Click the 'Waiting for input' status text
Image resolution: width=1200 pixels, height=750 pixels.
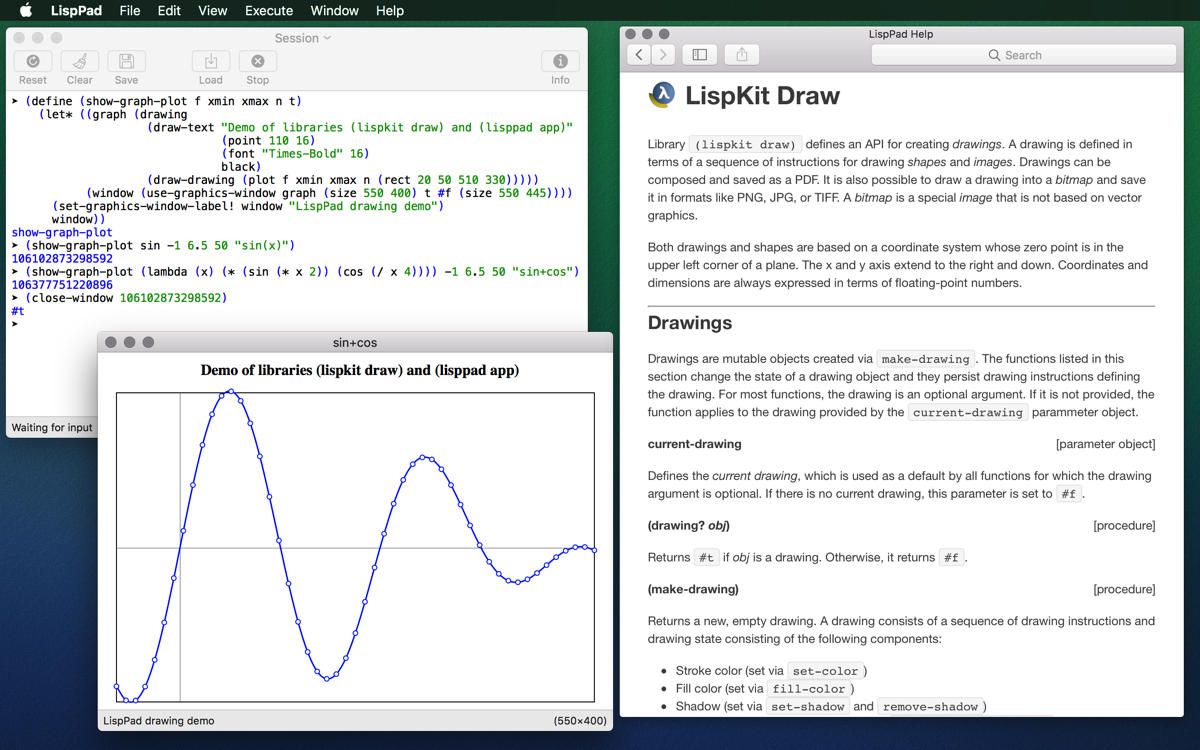click(x=52, y=427)
